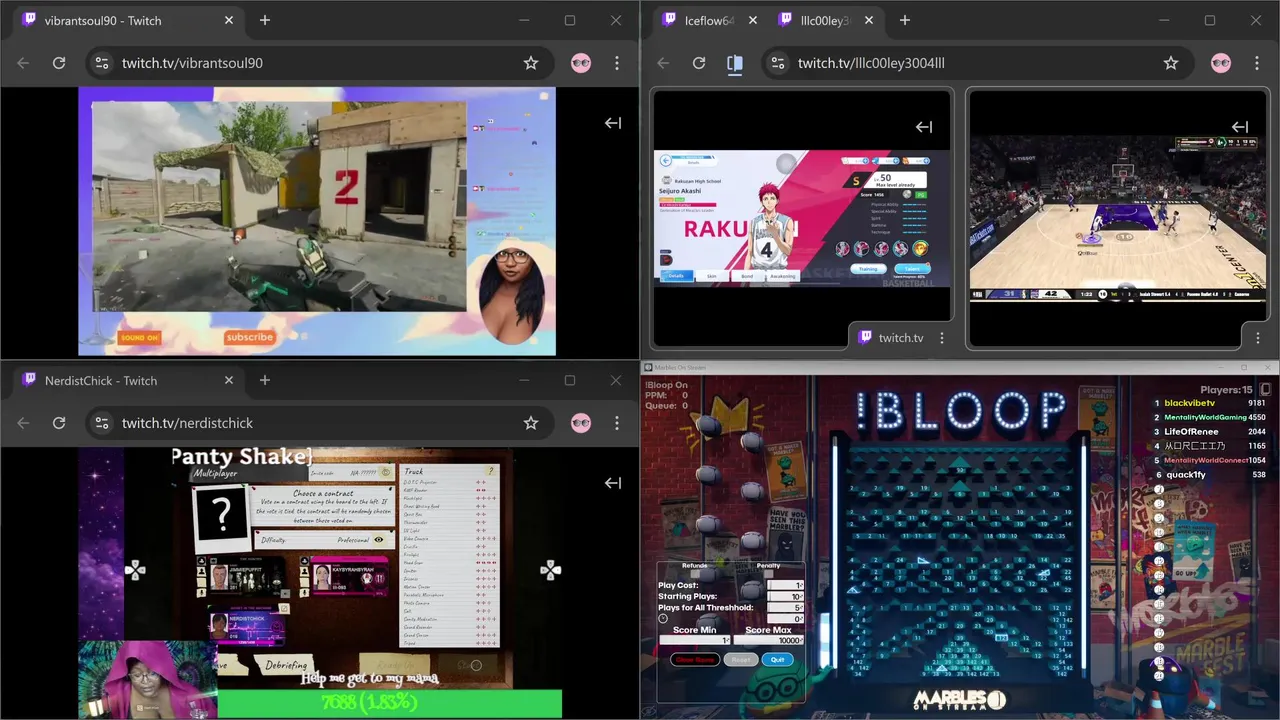Click small clock icon below Plays Threshold

coord(663,619)
